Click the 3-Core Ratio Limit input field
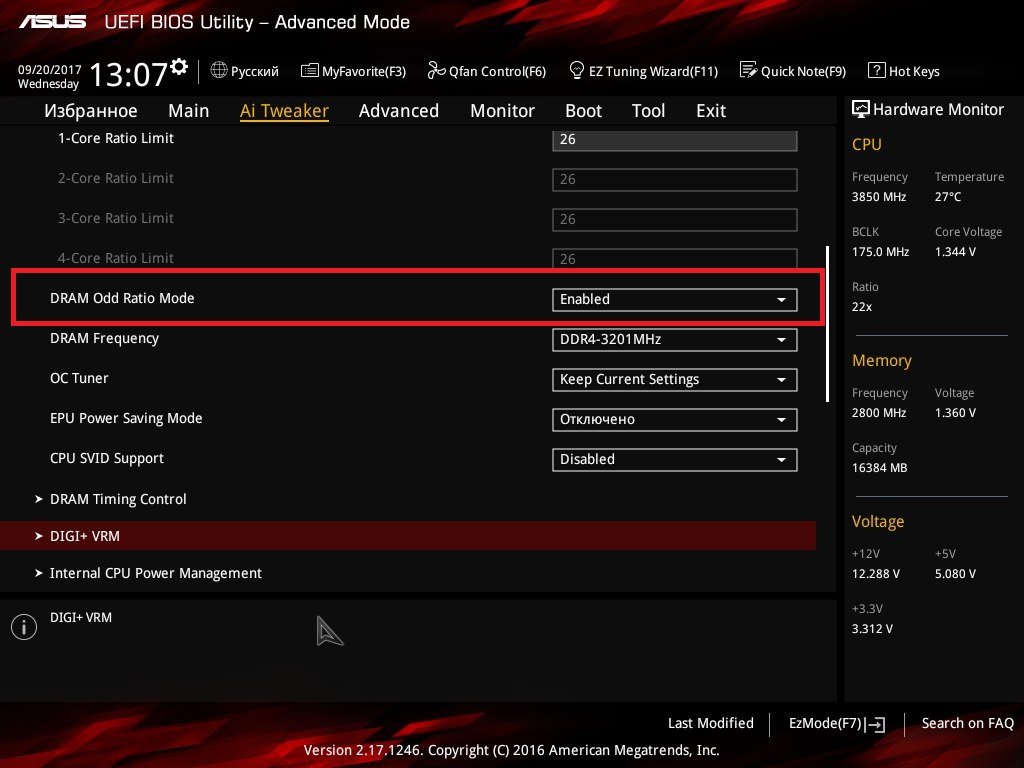This screenshot has width=1024, height=768. tap(675, 219)
